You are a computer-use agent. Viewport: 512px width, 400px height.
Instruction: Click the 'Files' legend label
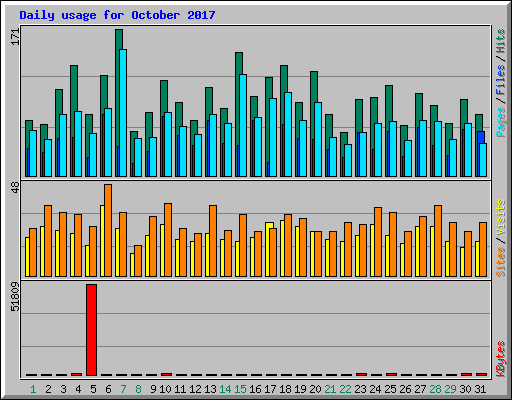(x=501, y=80)
